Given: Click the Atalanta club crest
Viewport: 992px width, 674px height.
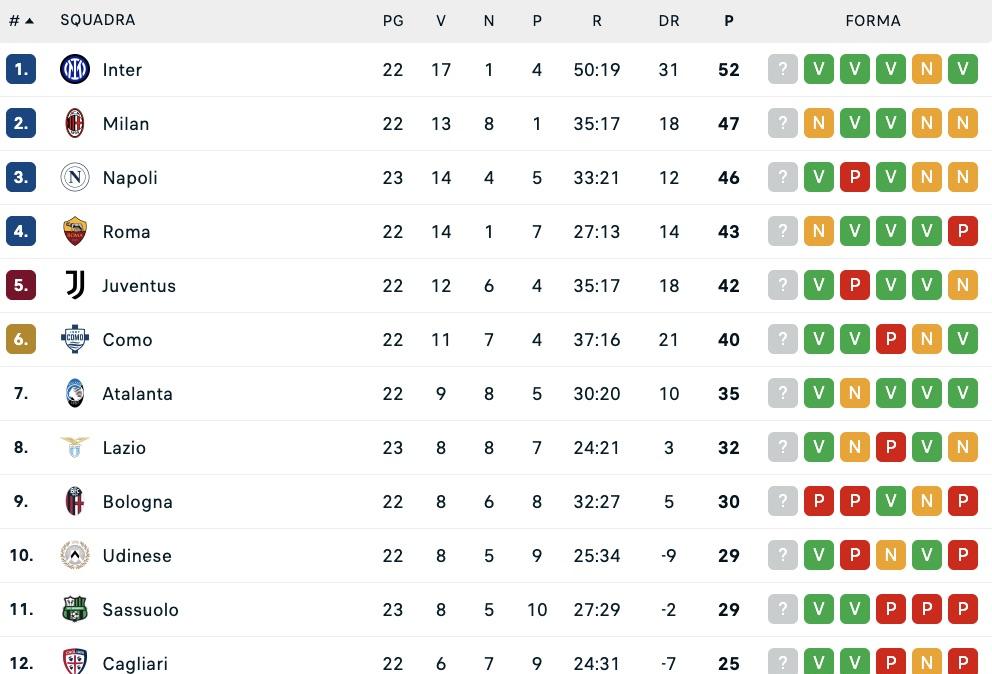Looking at the screenshot, I should pyautogui.click(x=75, y=393).
